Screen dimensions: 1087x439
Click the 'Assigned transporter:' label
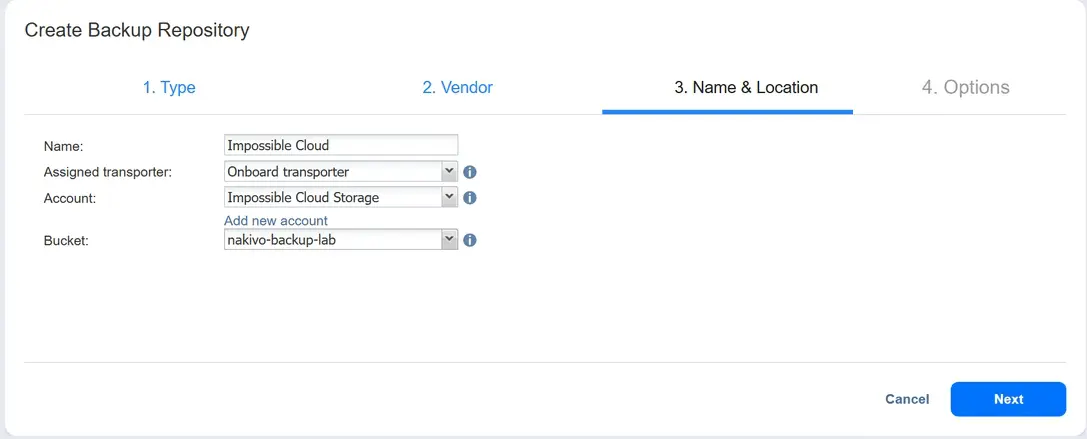[107, 172]
